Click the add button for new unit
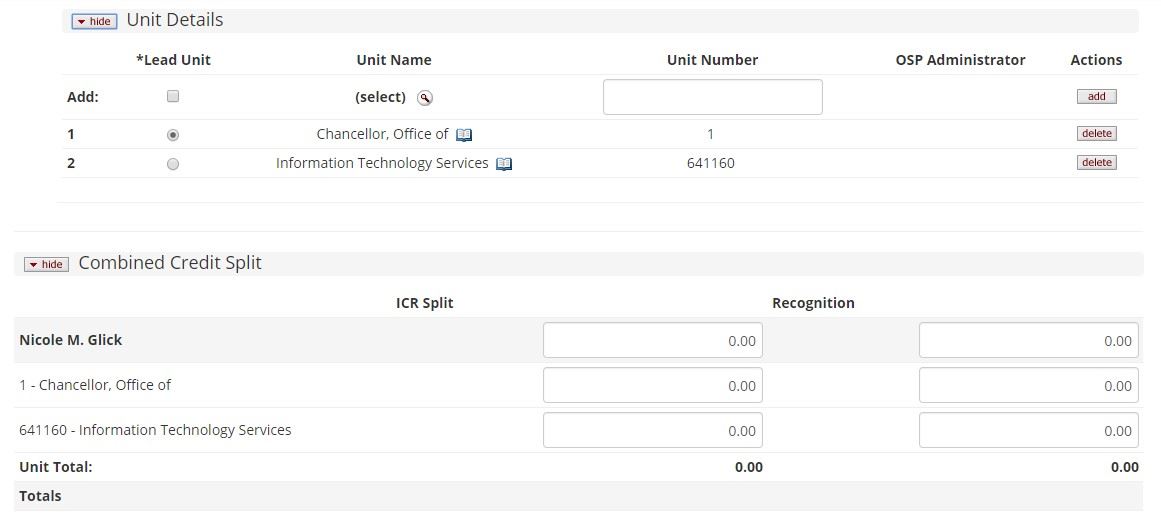 (x=1096, y=97)
